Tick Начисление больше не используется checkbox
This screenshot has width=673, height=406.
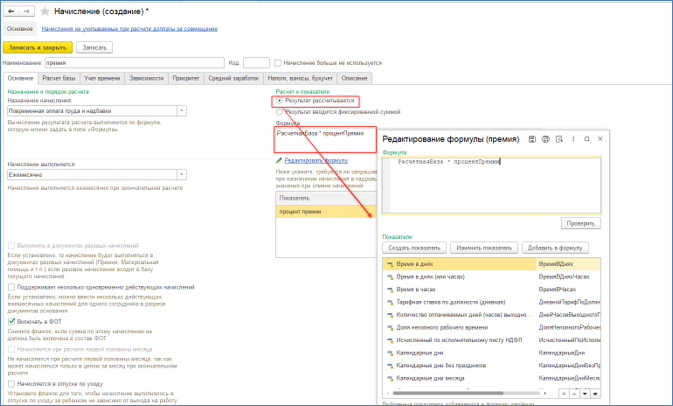point(278,63)
